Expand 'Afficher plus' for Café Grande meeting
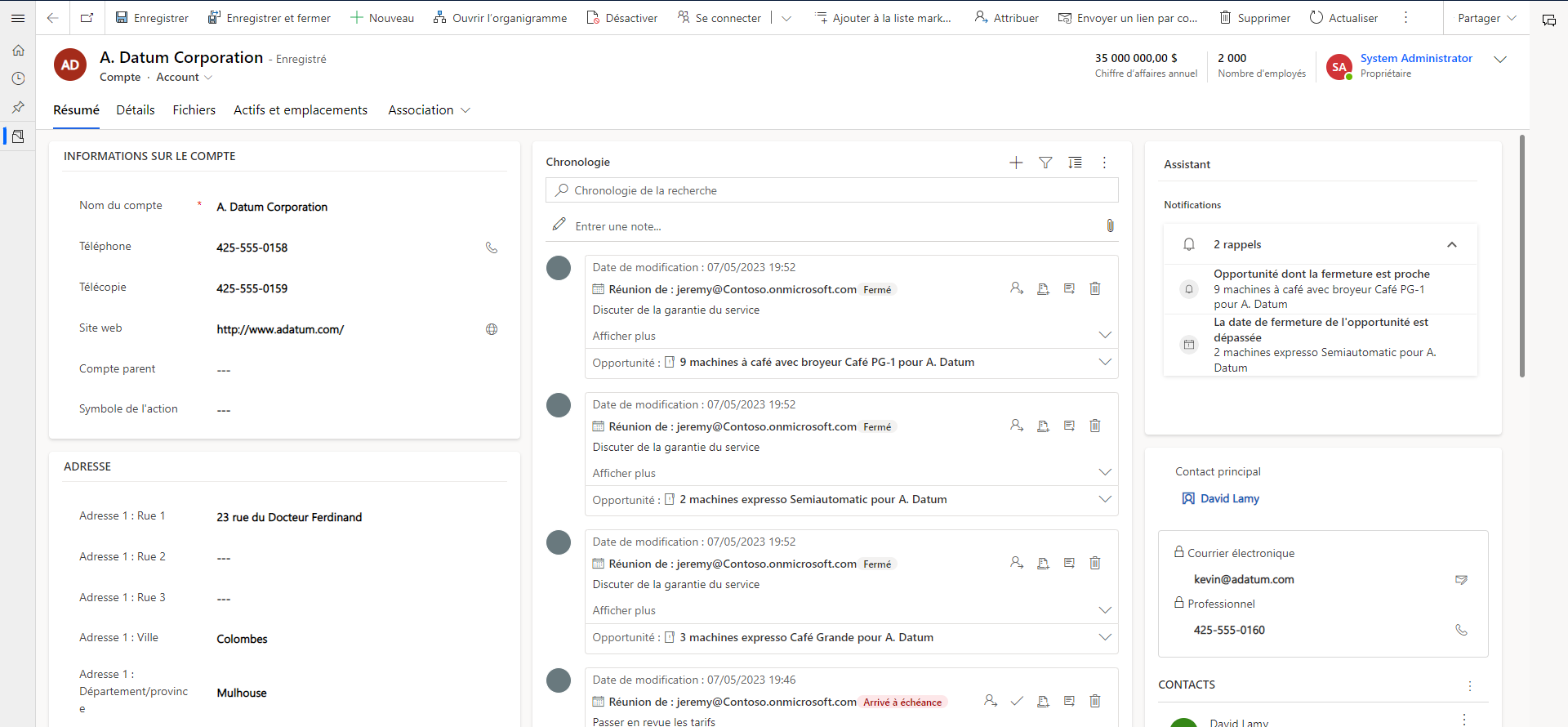1568x727 pixels. point(1105,610)
